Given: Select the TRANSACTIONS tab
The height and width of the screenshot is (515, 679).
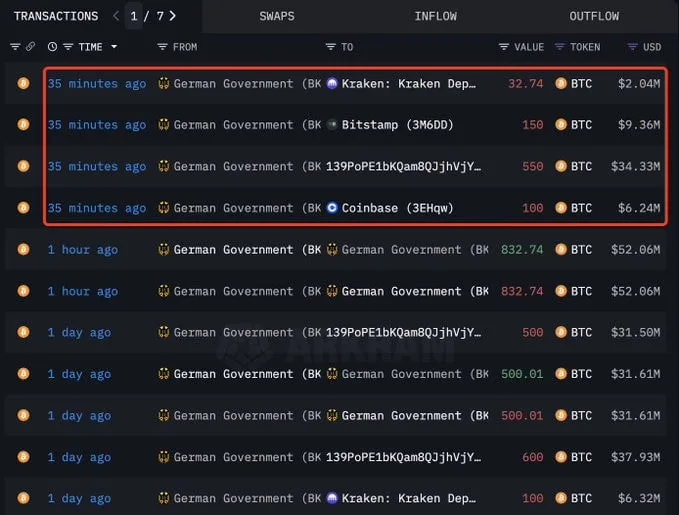Looking at the screenshot, I should [x=56, y=16].
